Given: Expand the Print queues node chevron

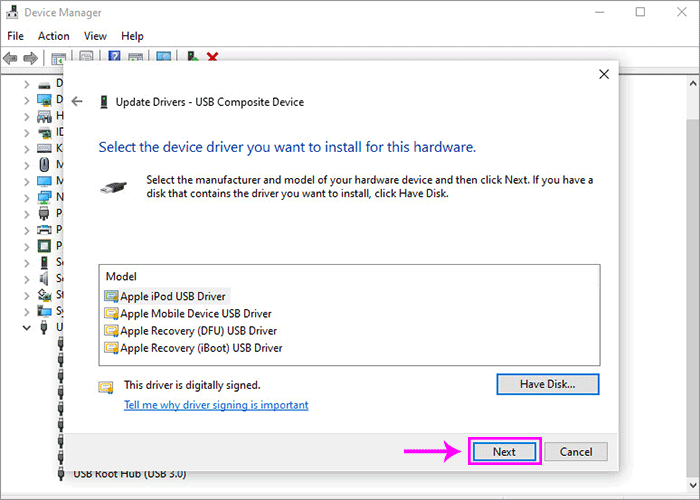Looking at the screenshot, I should click(26, 230).
